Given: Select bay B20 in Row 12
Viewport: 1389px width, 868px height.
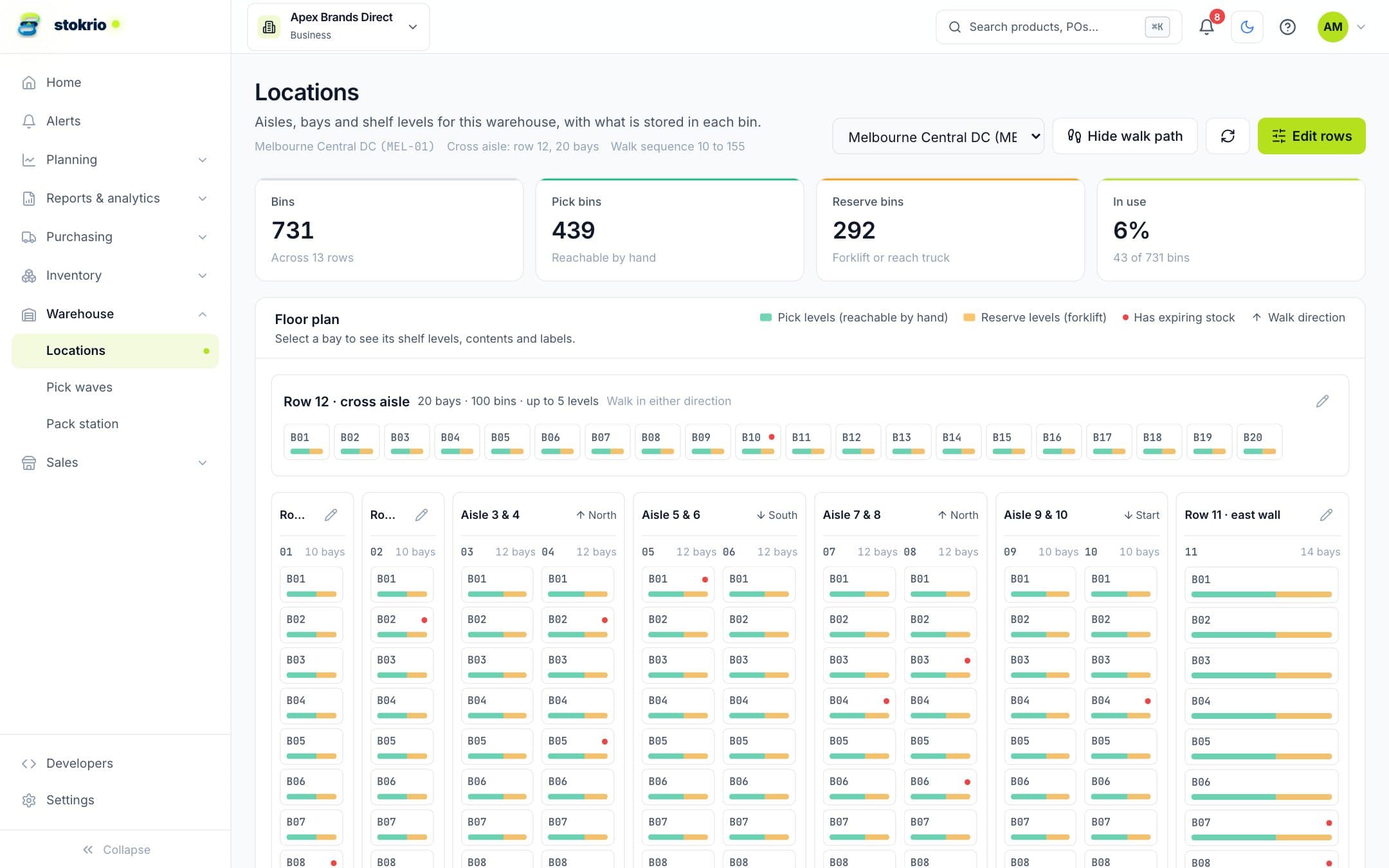Looking at the screenshot, I should 1259,442.
